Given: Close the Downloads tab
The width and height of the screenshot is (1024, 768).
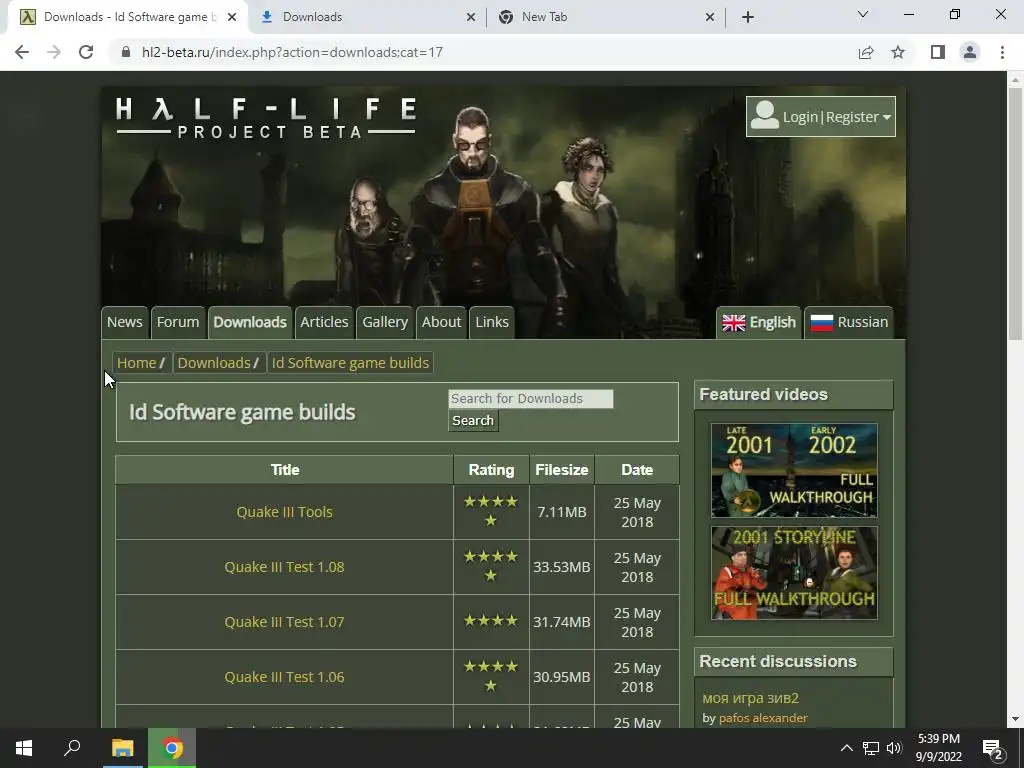Looking at the screenshot, I should click(471, 17).
